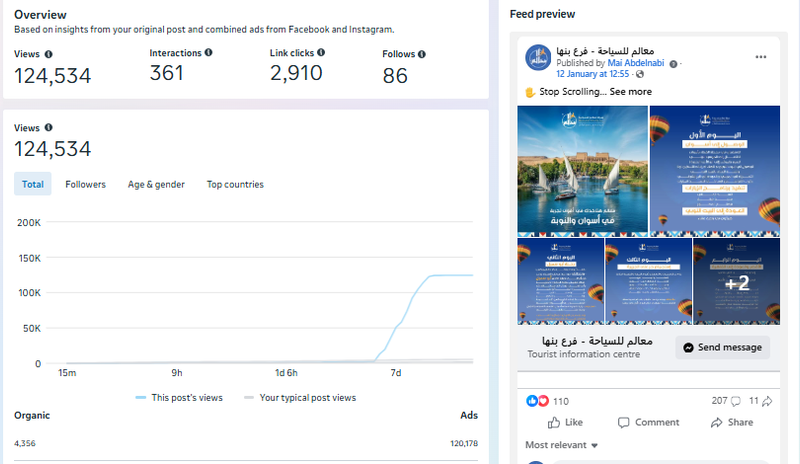Select the Total tab
The image size is (800, 464).
pos(33,184)
